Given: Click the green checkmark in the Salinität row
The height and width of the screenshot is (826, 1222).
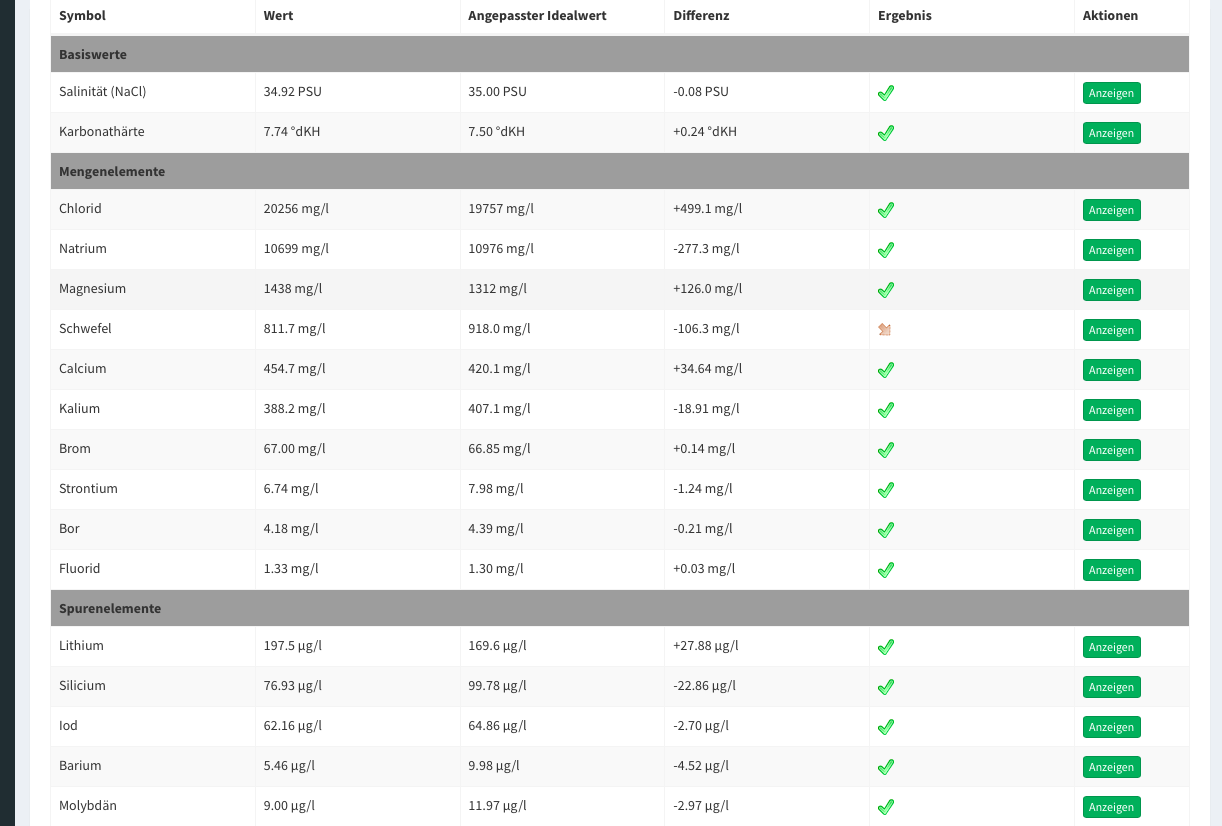Looking at the screenshot, I should pos(885,93).
